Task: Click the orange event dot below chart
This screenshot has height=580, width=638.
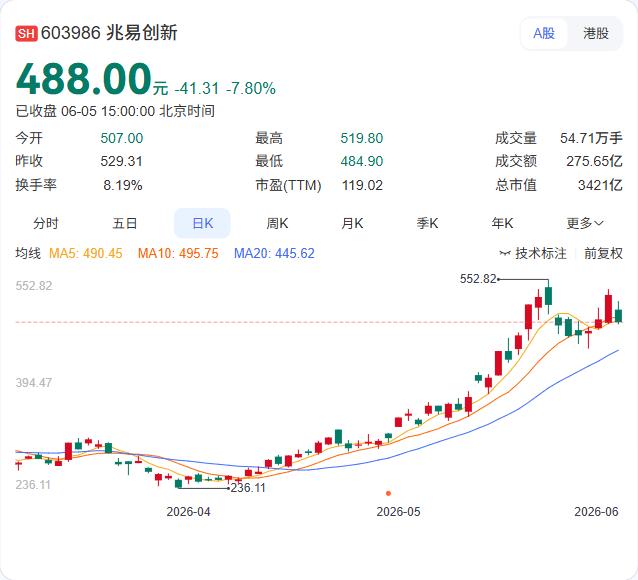Action: [x=388, y=493]
